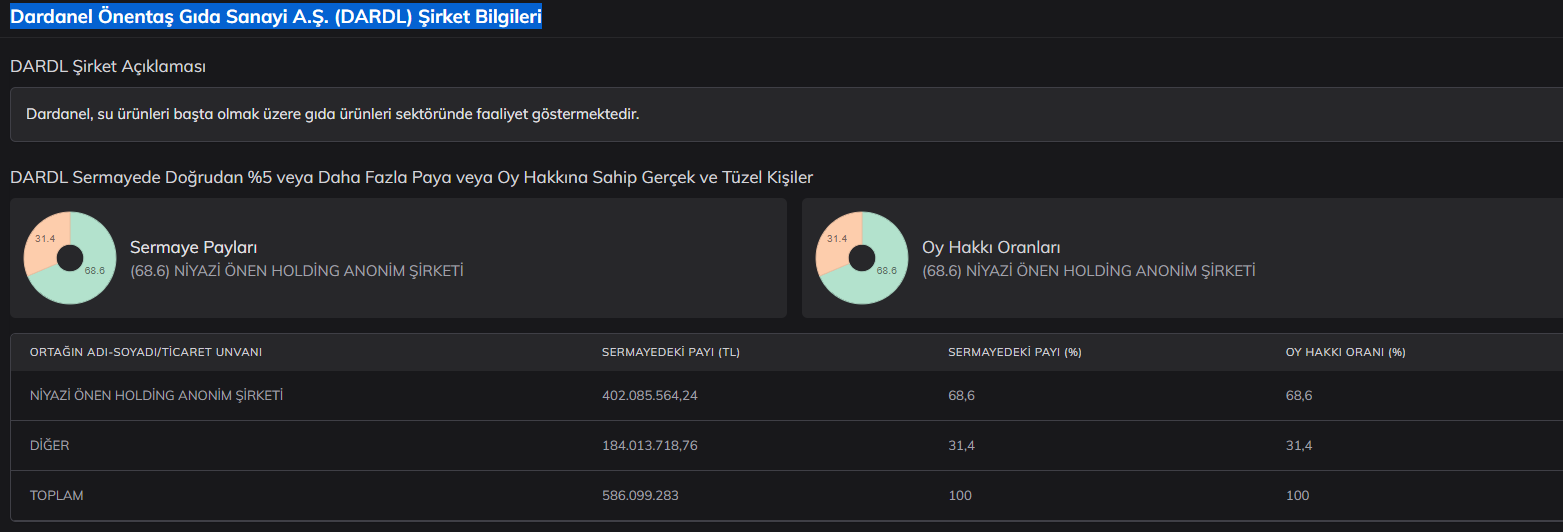1563x532 pixels.
Task: Click the 31,4 voting rights percent cell
Action: pyautogui.click(x=1298, y=446)
